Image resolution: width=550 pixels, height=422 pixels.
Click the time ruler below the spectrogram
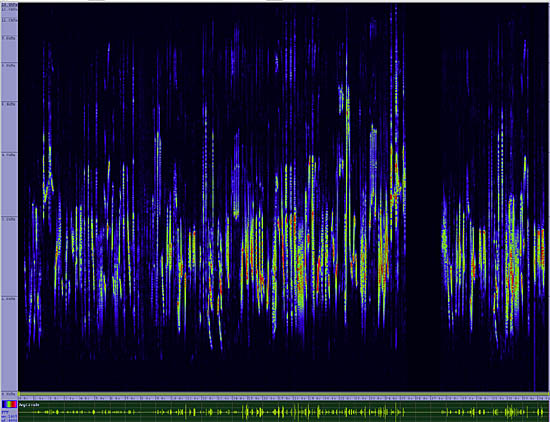tap(284, 398)
